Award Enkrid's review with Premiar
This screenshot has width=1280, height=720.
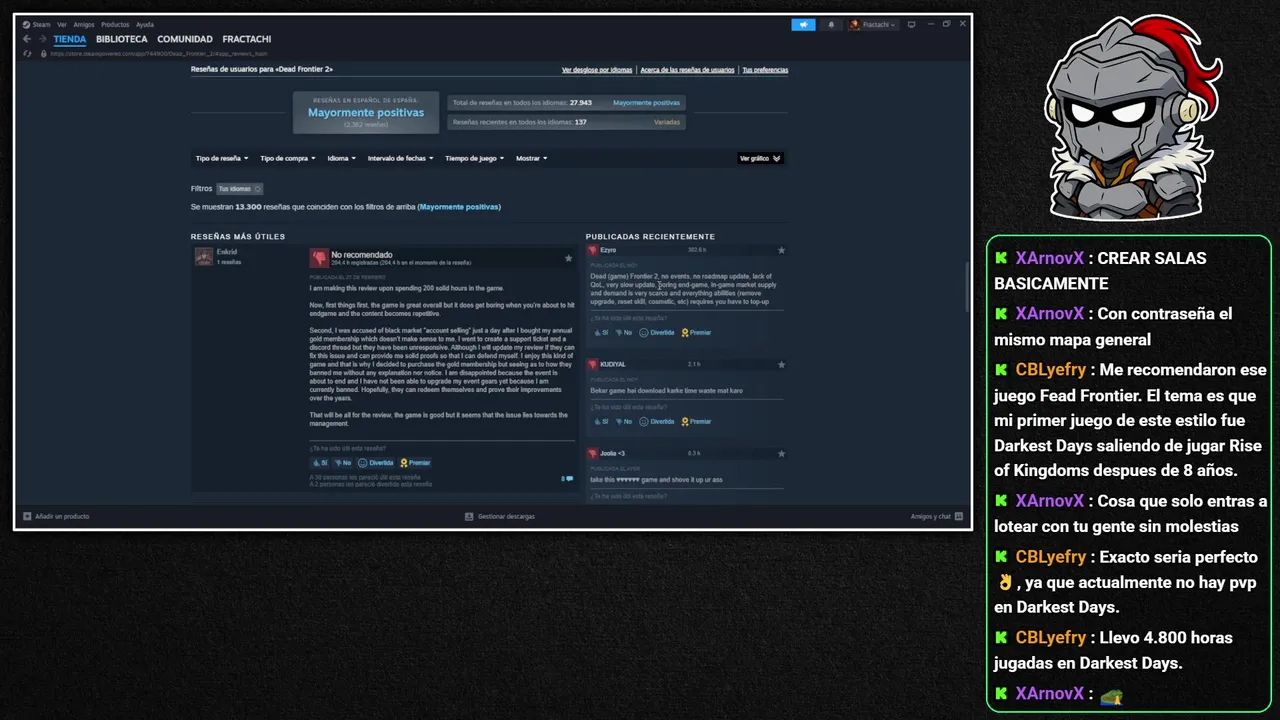coord(415,463)
